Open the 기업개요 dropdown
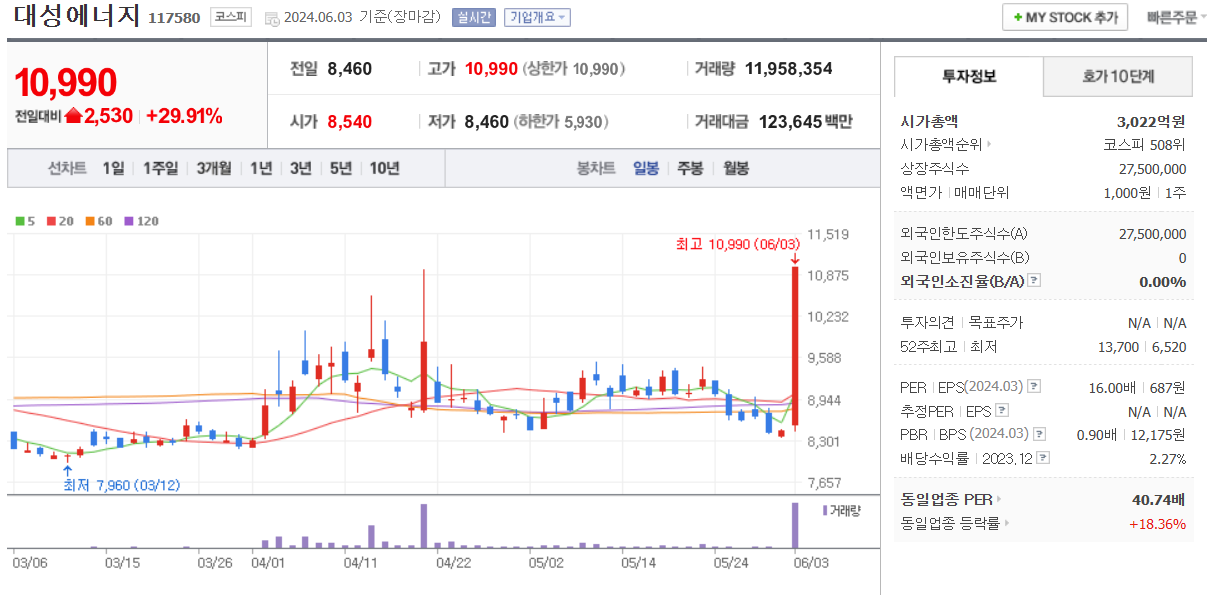Image resolution: width=1207 pixels, height=595 pixels. pyautogui.click(x=538, y=17)
